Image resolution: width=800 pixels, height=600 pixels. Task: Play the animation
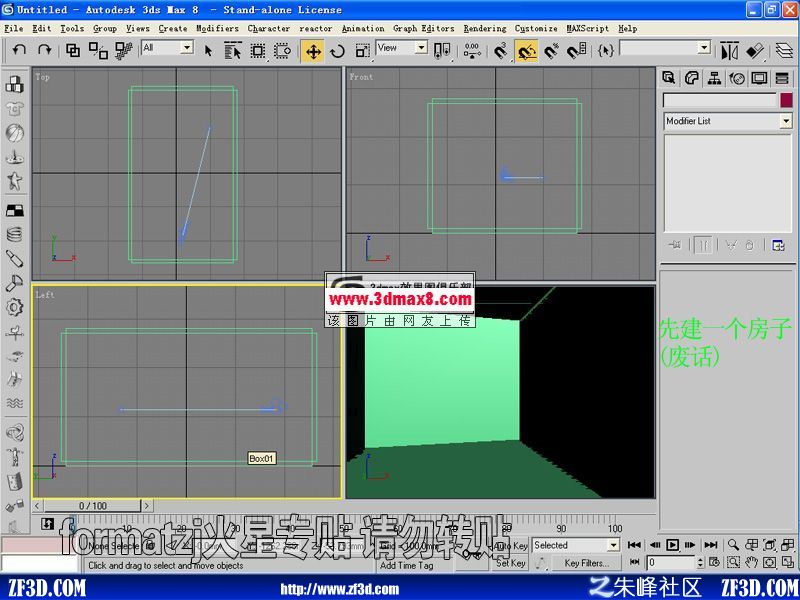[x=672, y=545]
